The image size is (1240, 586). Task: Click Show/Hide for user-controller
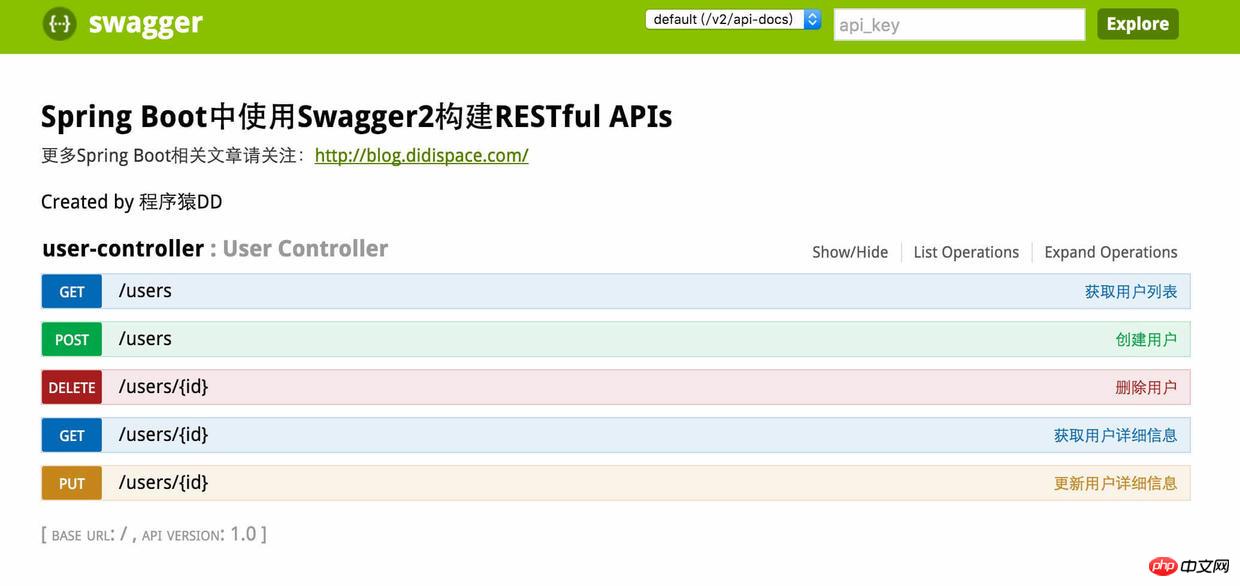850,252
